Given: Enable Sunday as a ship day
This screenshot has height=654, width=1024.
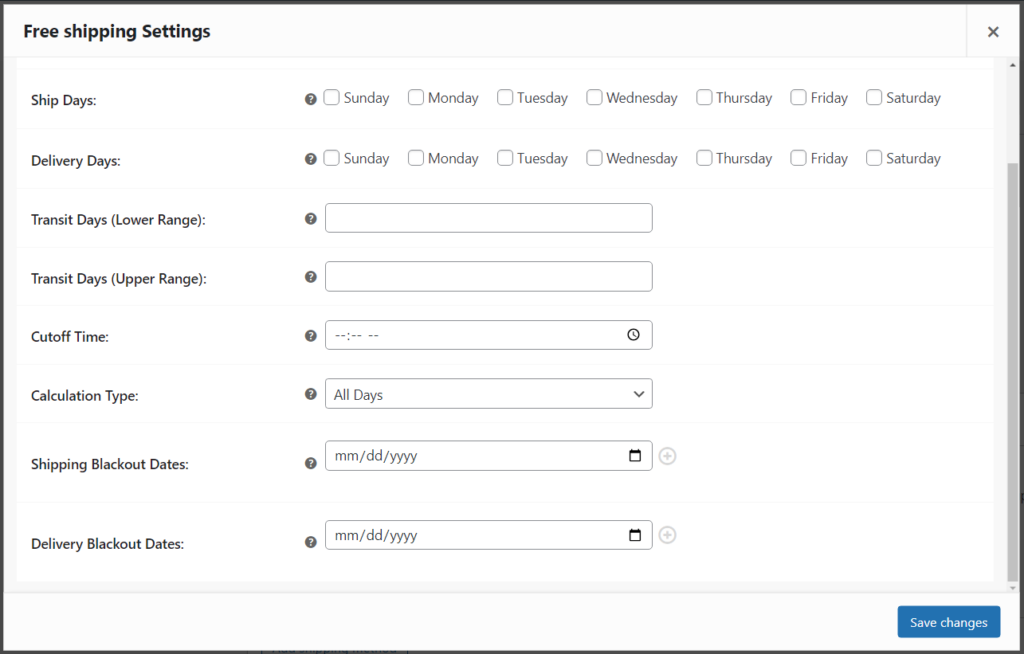Looking at the screenshot, I should tap(332, 97).
